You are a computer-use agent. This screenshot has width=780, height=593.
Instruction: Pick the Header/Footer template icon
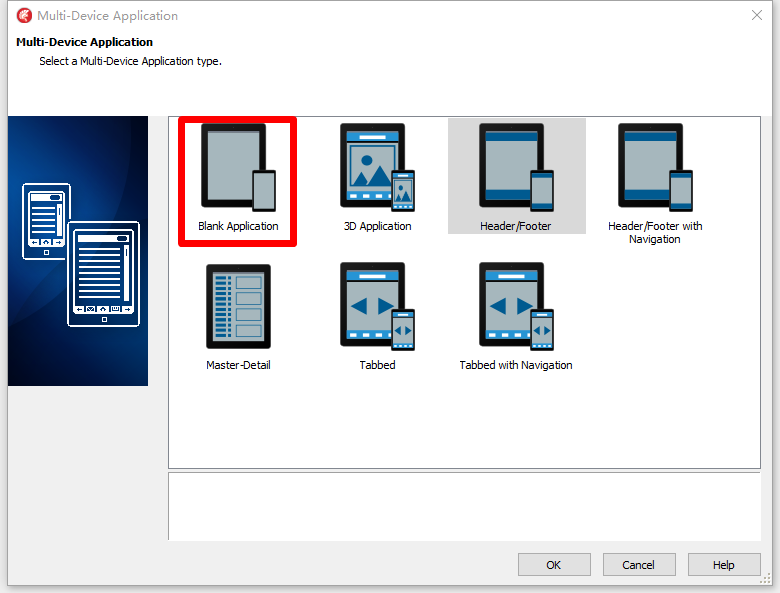pos(516,167)
